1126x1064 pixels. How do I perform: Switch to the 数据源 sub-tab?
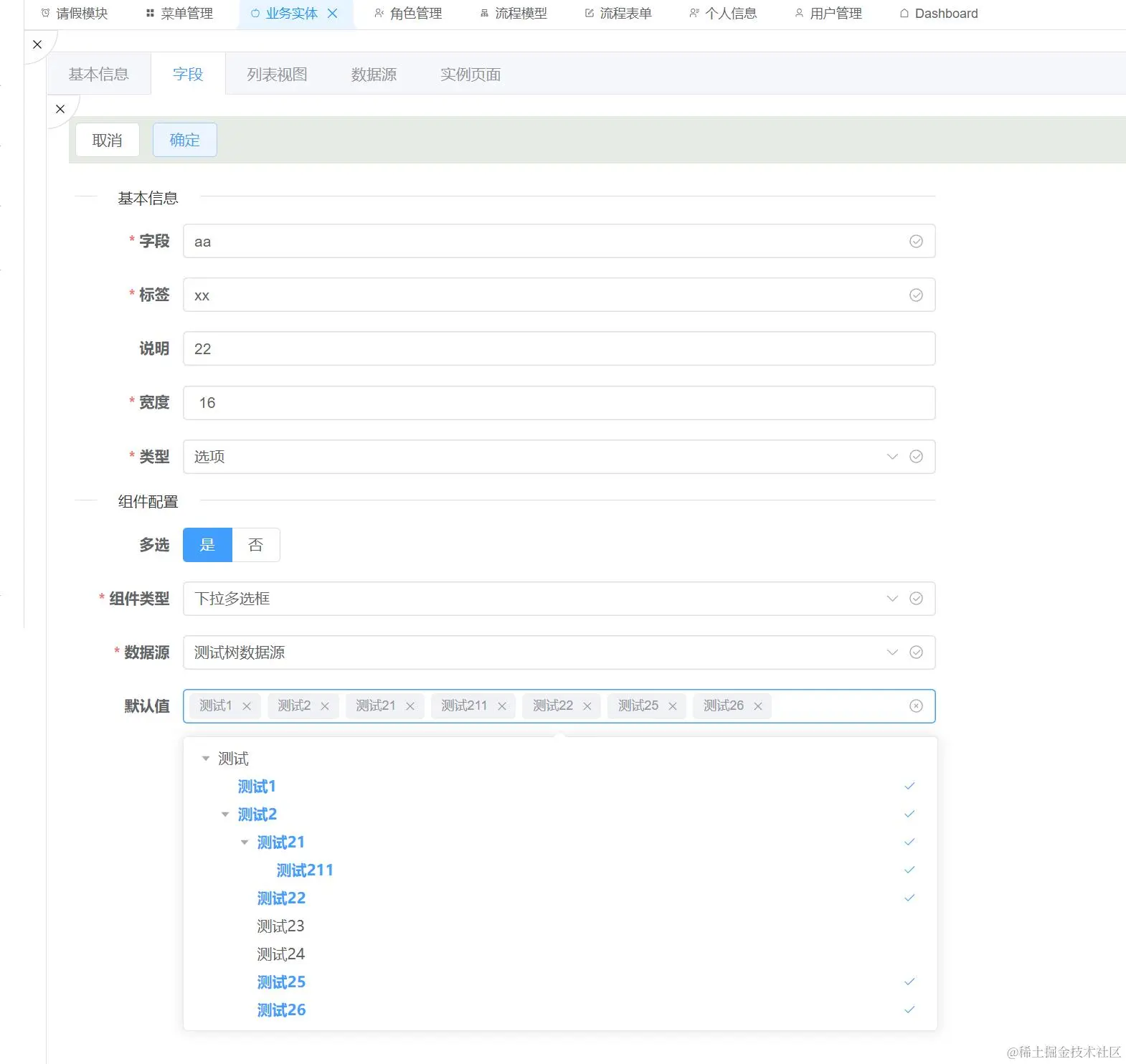tap(374, 74)
